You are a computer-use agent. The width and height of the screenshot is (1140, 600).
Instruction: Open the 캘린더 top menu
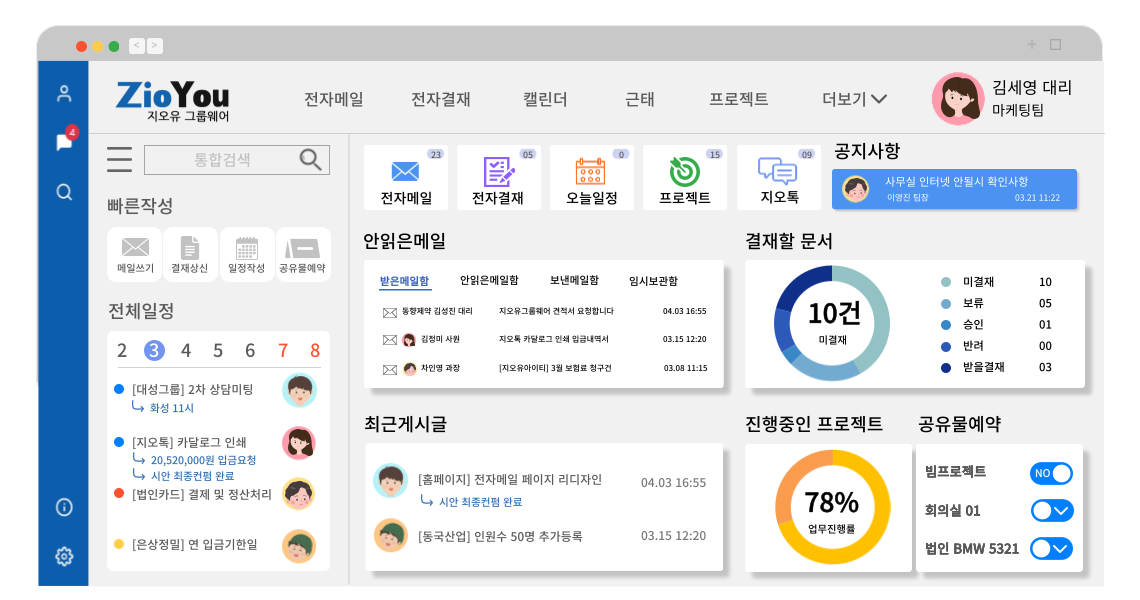545,99
